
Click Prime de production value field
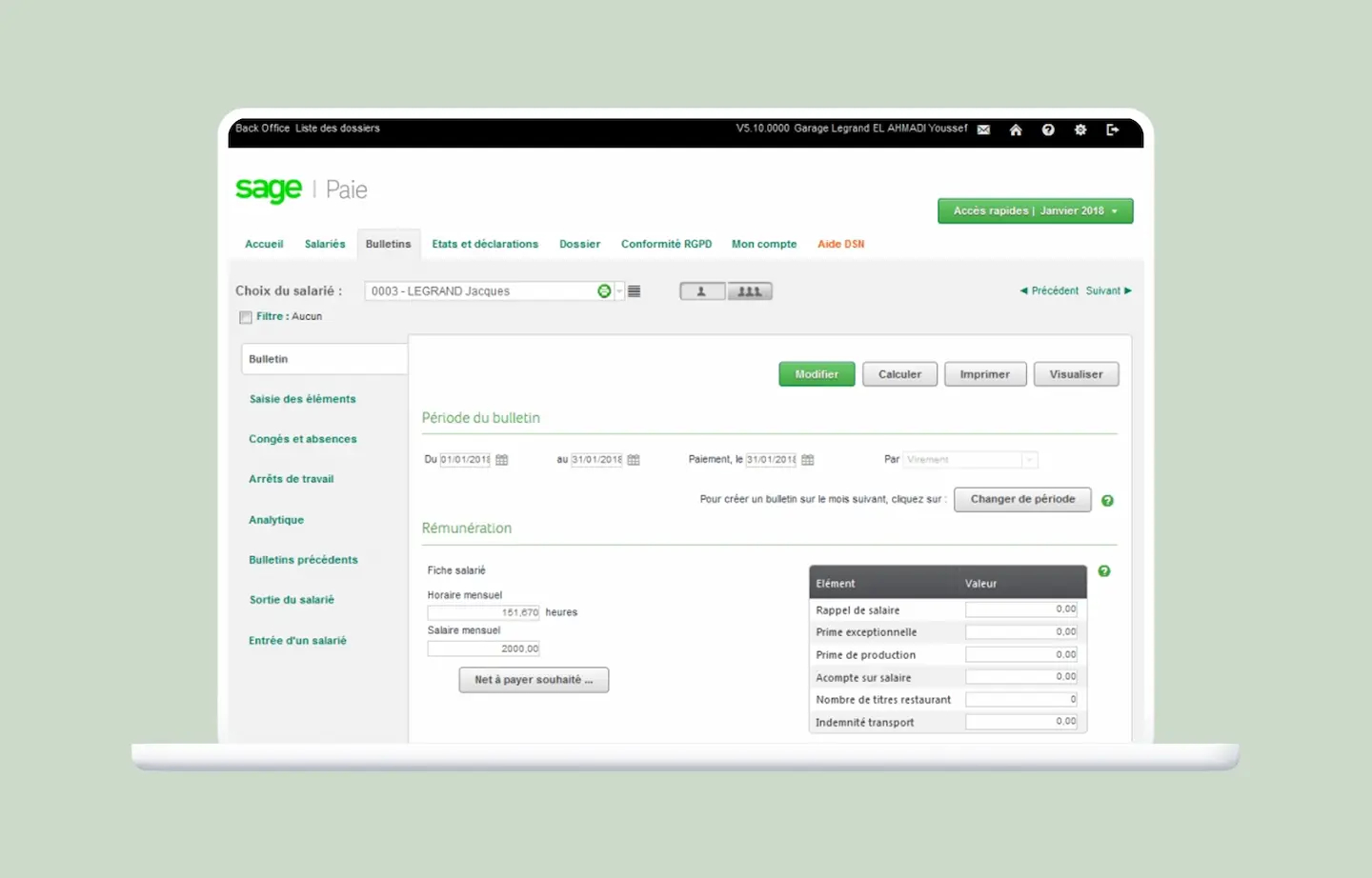pos(1021,655)
